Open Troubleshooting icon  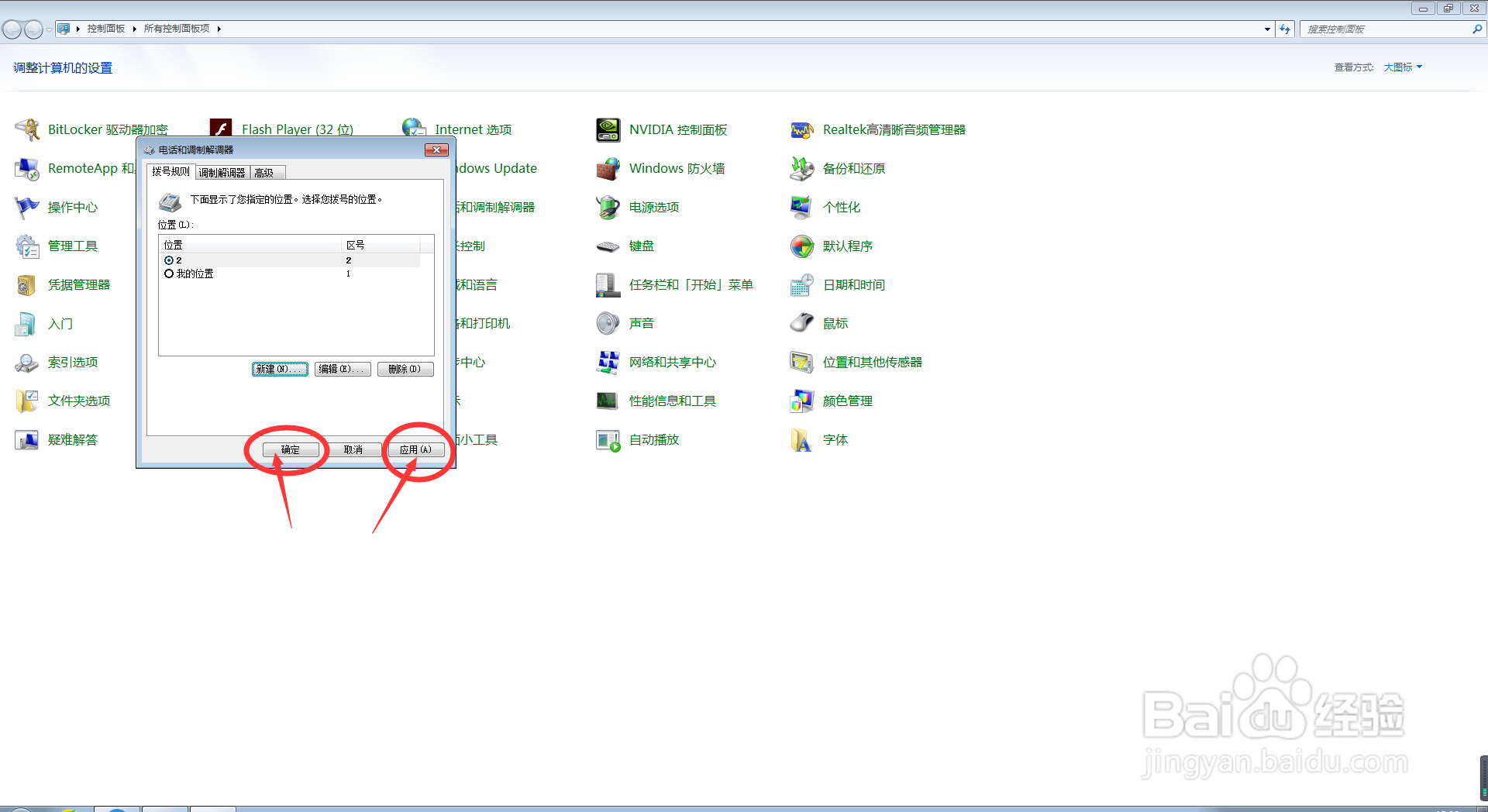(27, 439)
